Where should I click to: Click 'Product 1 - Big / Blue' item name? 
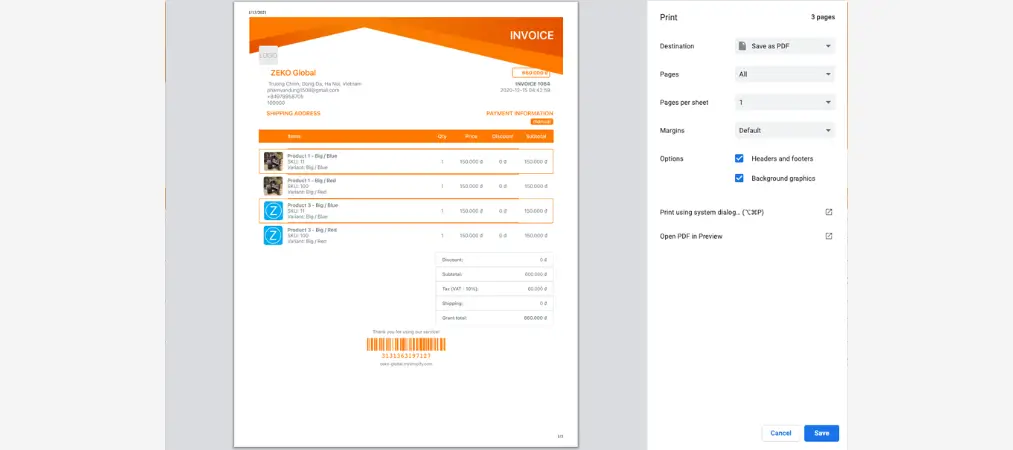(x=312, y=156)
